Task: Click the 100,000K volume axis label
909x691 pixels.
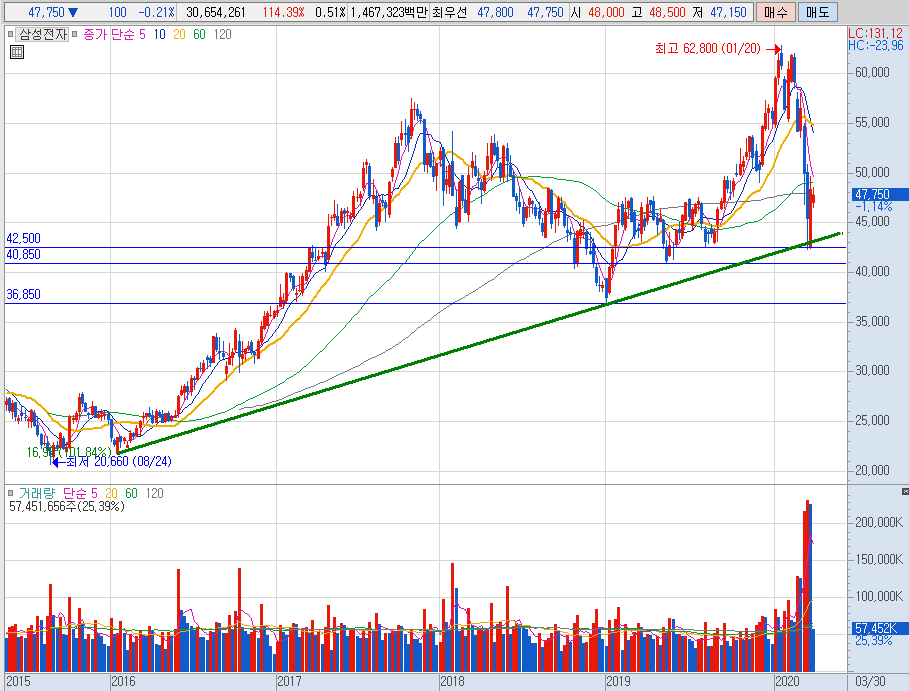Action: click(879, 597)
